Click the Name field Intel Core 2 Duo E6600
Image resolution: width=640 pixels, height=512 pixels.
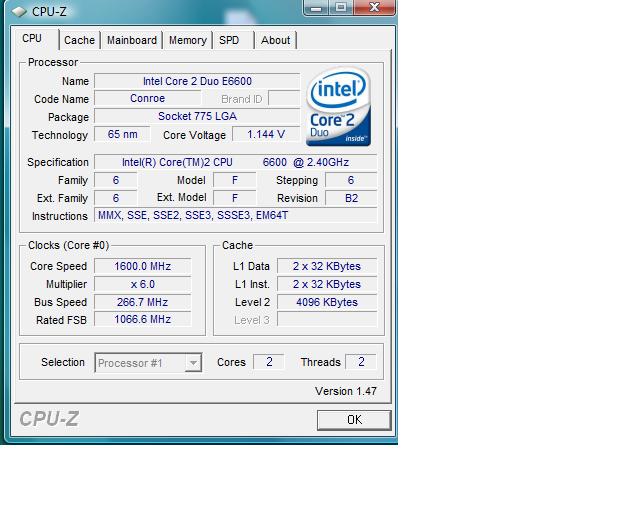(197, 81)
